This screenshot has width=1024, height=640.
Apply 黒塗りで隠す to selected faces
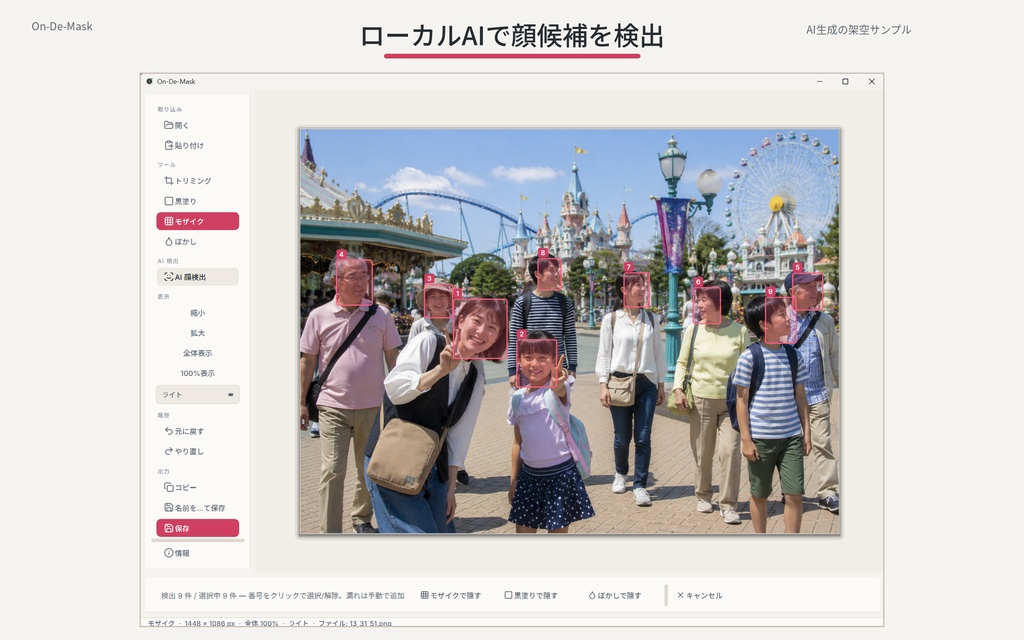click(x=531, y=596)
